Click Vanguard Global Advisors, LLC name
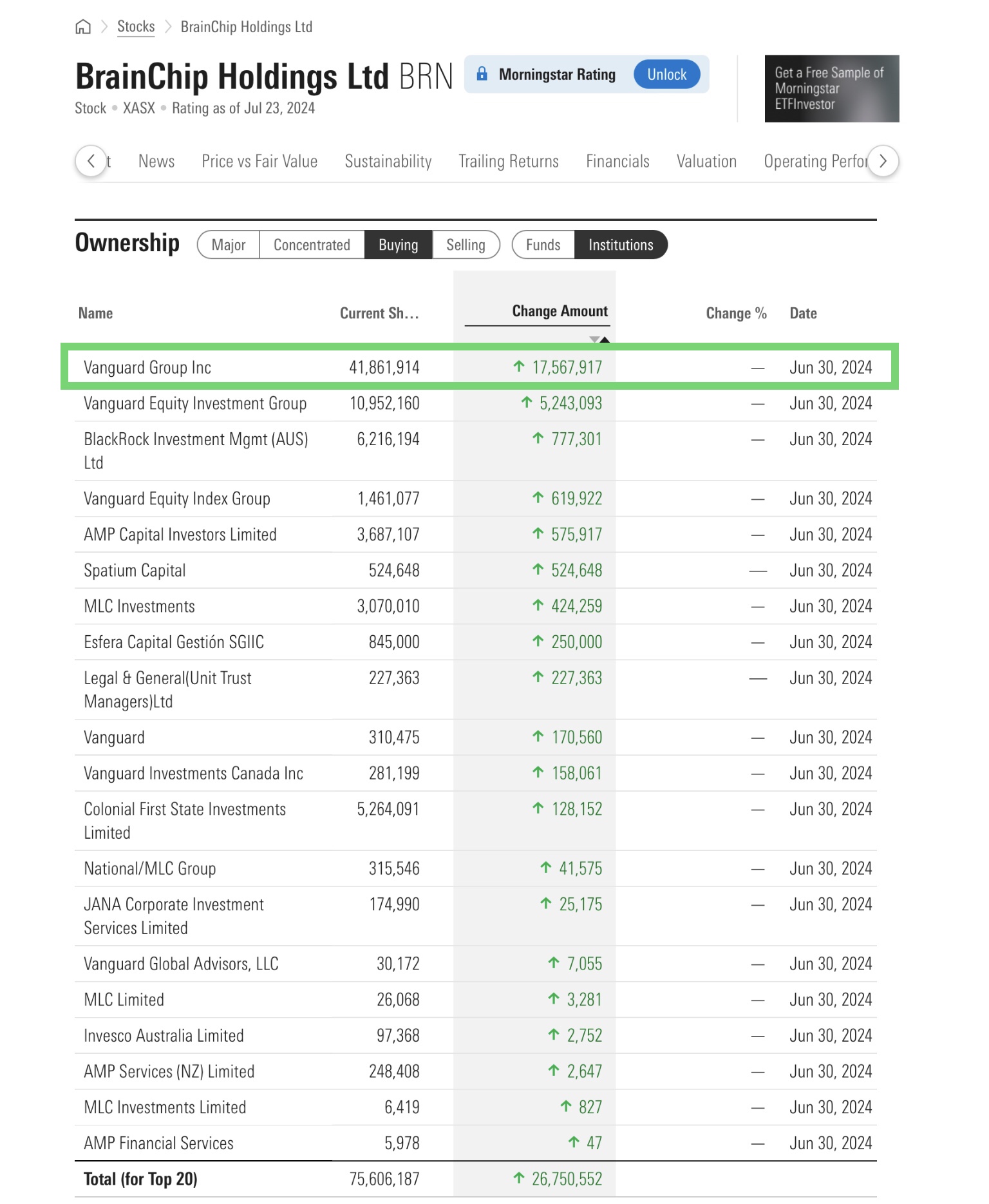The image size is (989, 1204). point(181,964)
